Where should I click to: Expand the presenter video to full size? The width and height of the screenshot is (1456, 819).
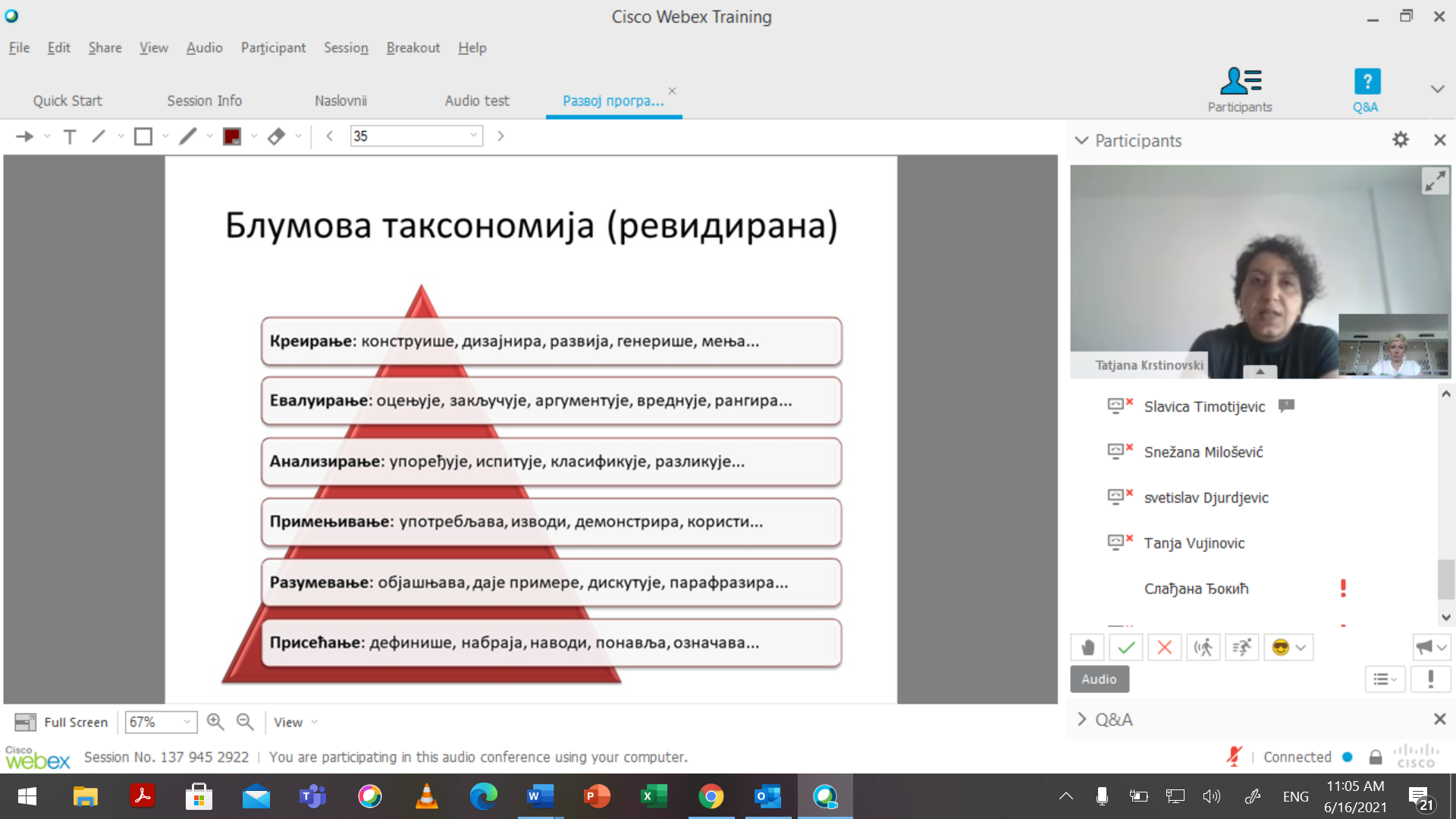(1434, 181)
